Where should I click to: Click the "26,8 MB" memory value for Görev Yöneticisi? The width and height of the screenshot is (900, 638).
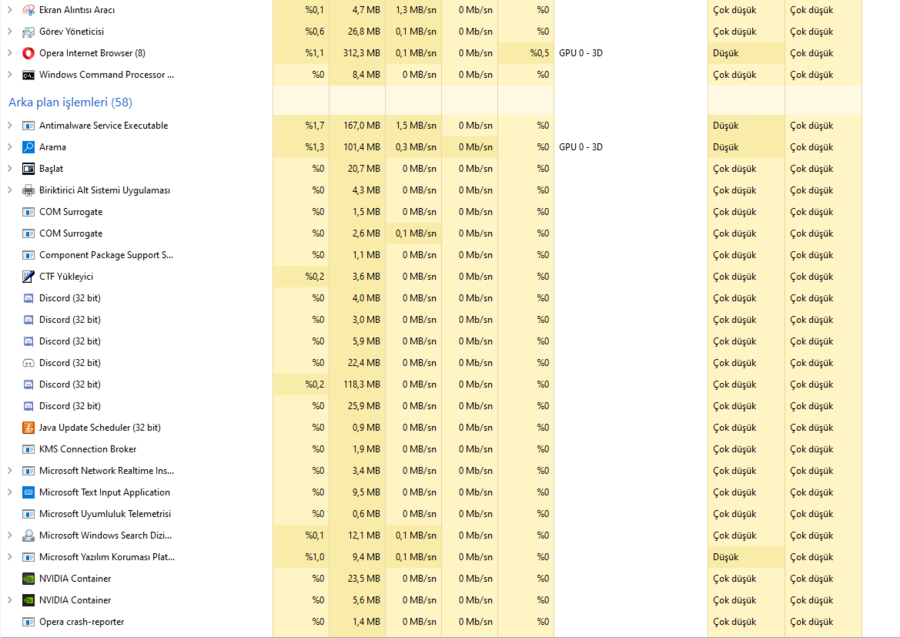(364, 32)
